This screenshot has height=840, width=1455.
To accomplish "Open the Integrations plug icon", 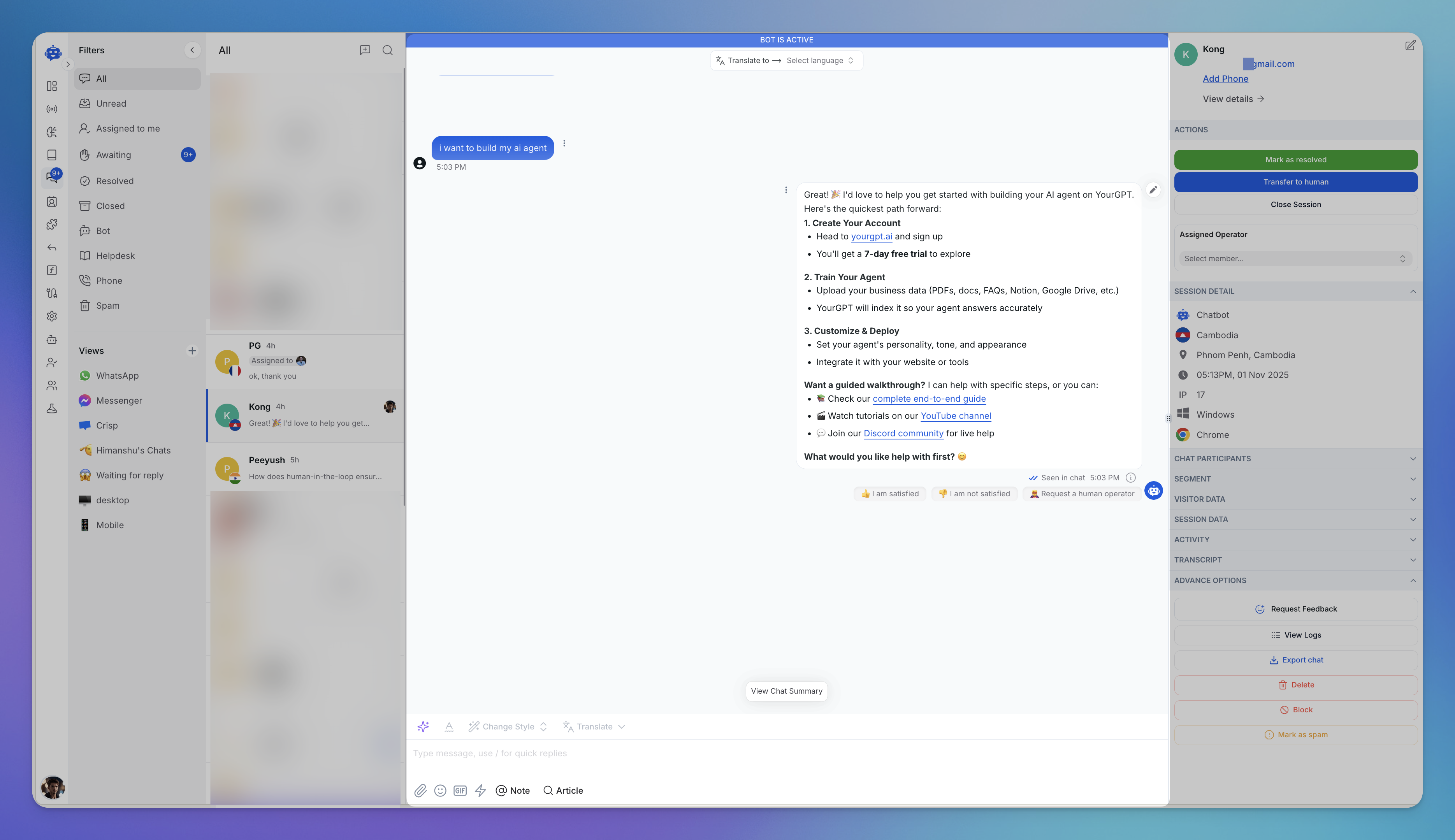I will click(52, 293).
